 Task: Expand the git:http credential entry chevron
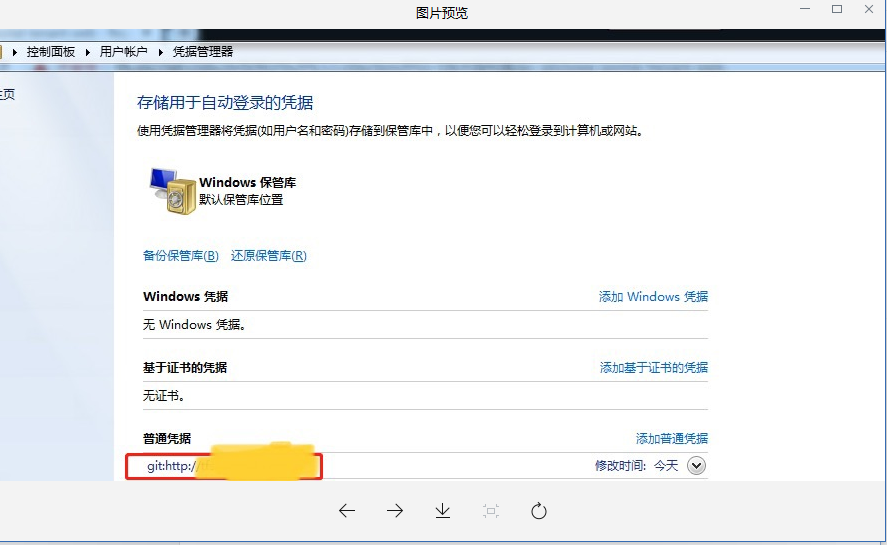tap(696, 466)
